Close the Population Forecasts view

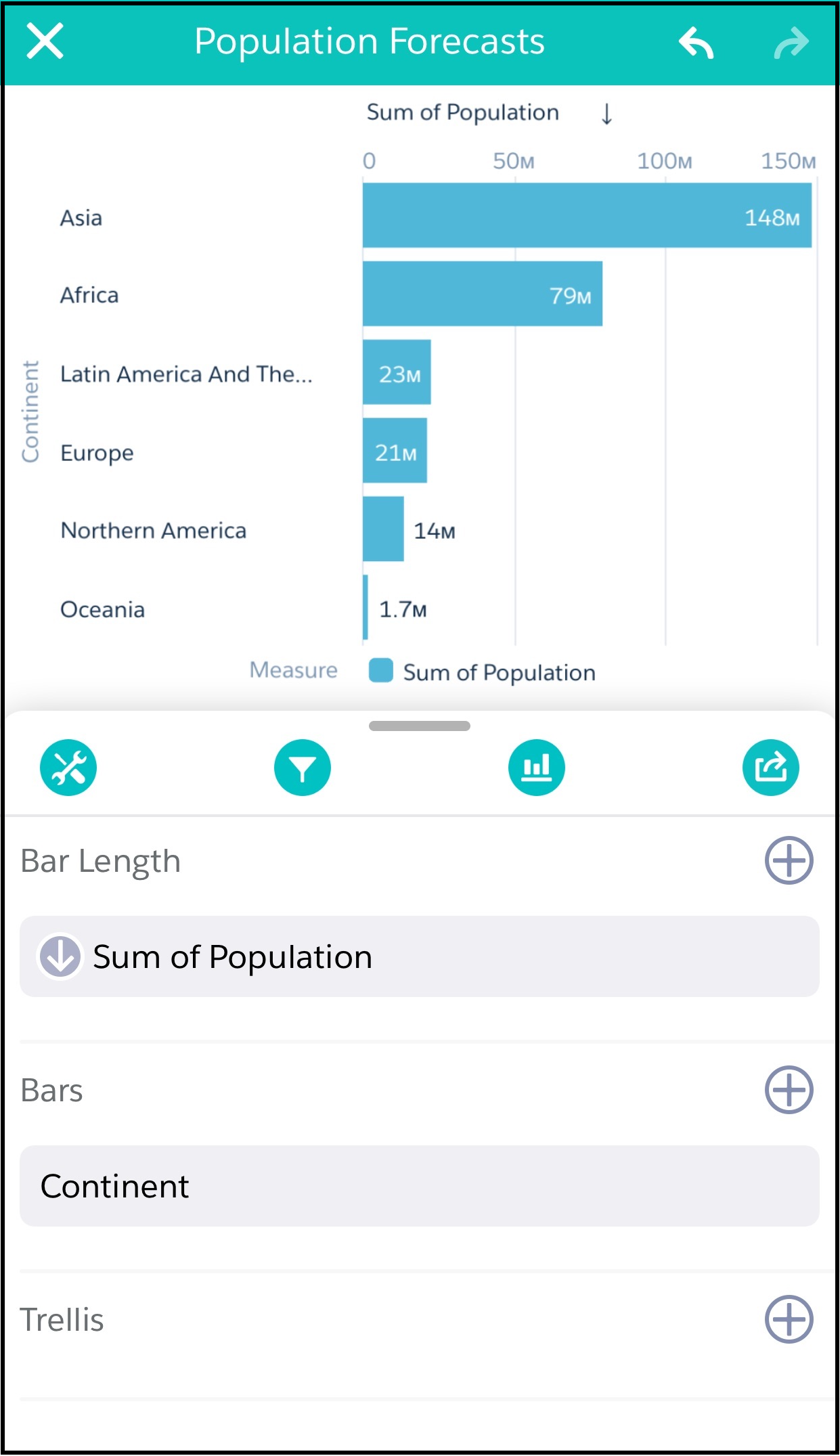click(45, 41)
